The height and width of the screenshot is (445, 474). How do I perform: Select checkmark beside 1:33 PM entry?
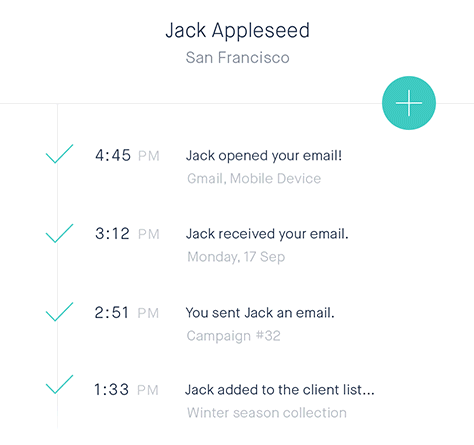(x=59, y=384)
